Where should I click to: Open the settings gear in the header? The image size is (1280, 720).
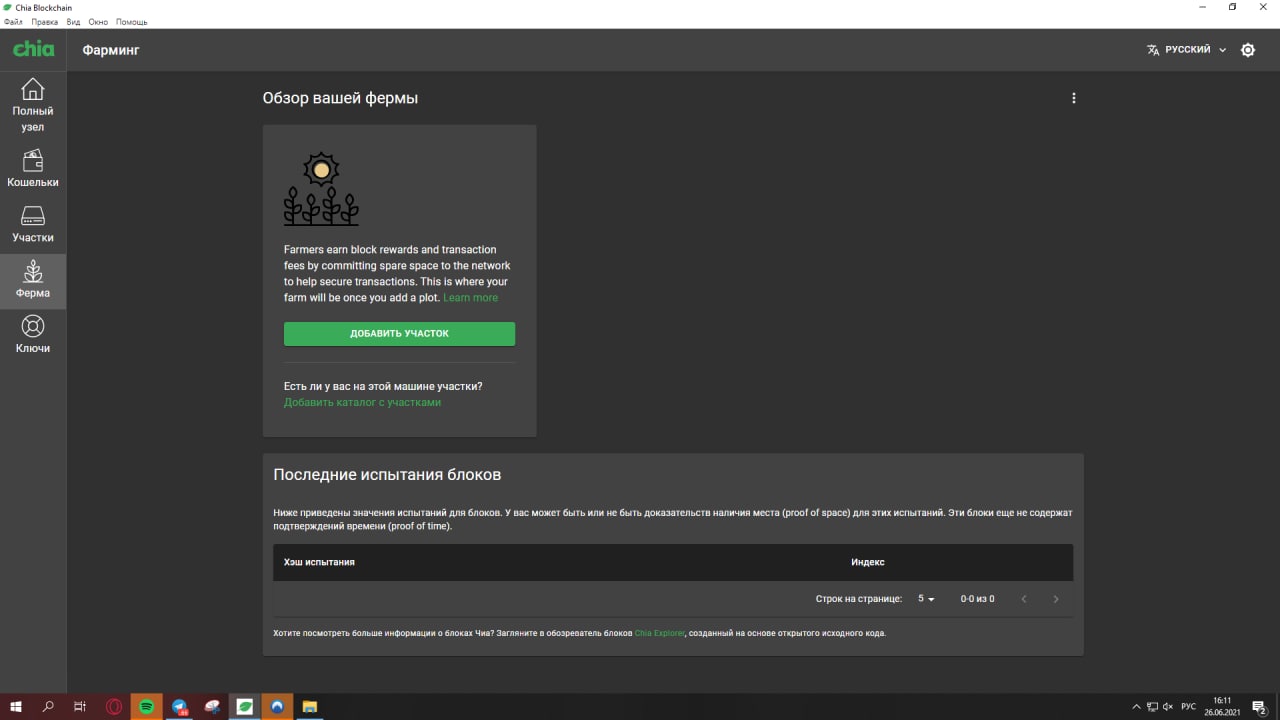pos(1248,50)
